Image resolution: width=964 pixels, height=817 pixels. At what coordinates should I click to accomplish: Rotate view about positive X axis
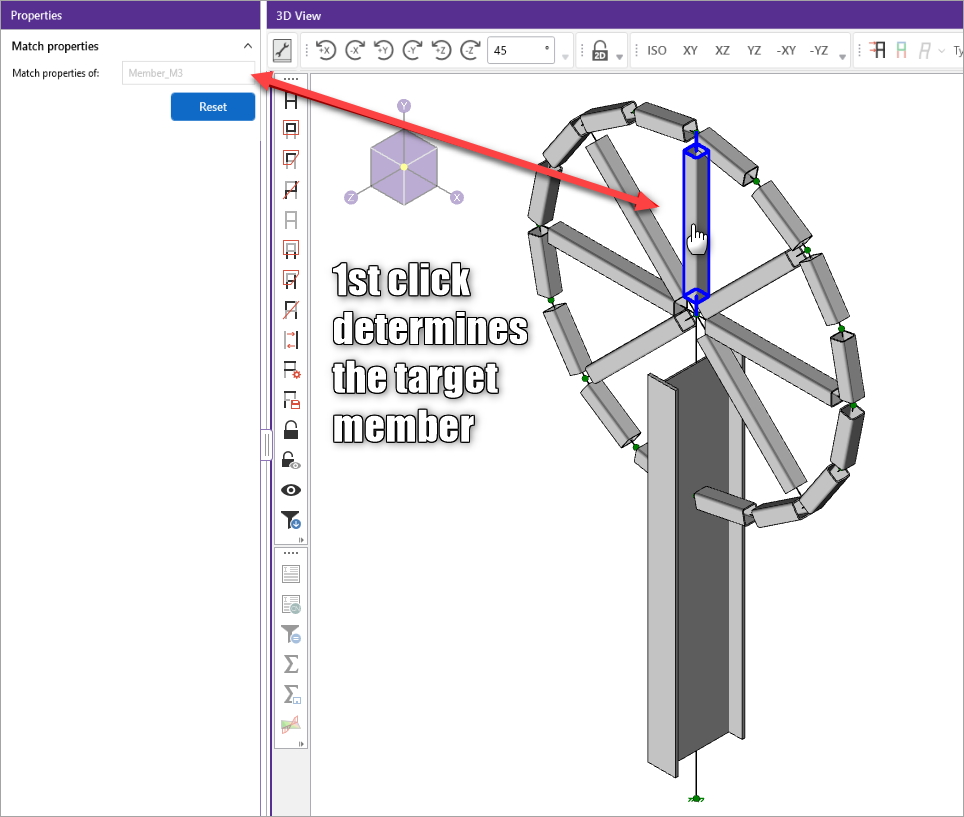[x=325, y=50]
